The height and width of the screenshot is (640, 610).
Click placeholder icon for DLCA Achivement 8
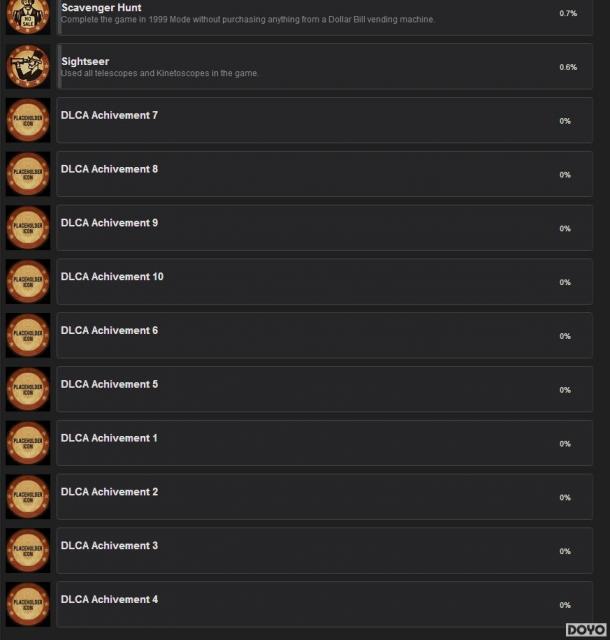tap(28, 174)
